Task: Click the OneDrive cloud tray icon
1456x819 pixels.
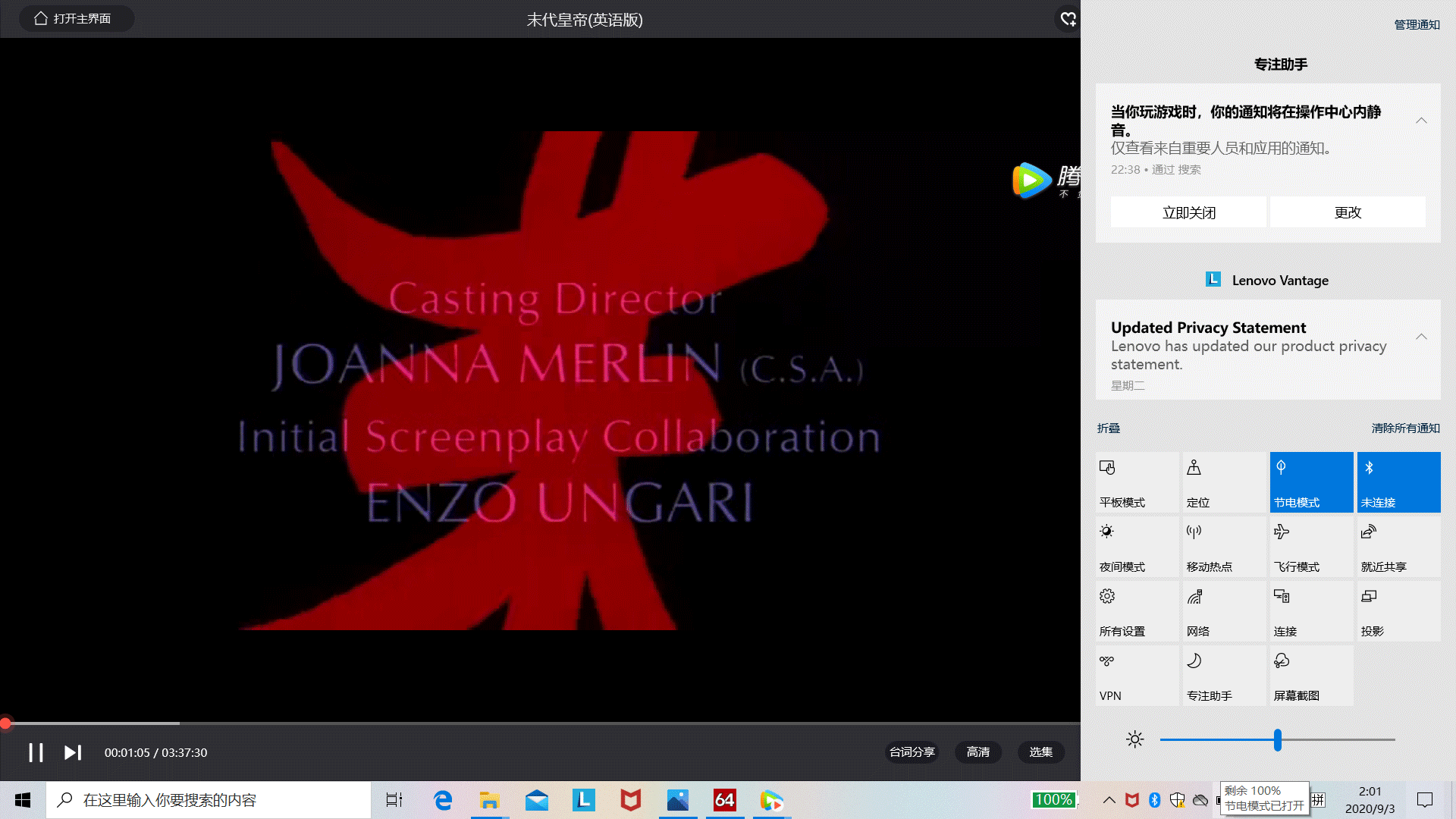Action: 1200,800
